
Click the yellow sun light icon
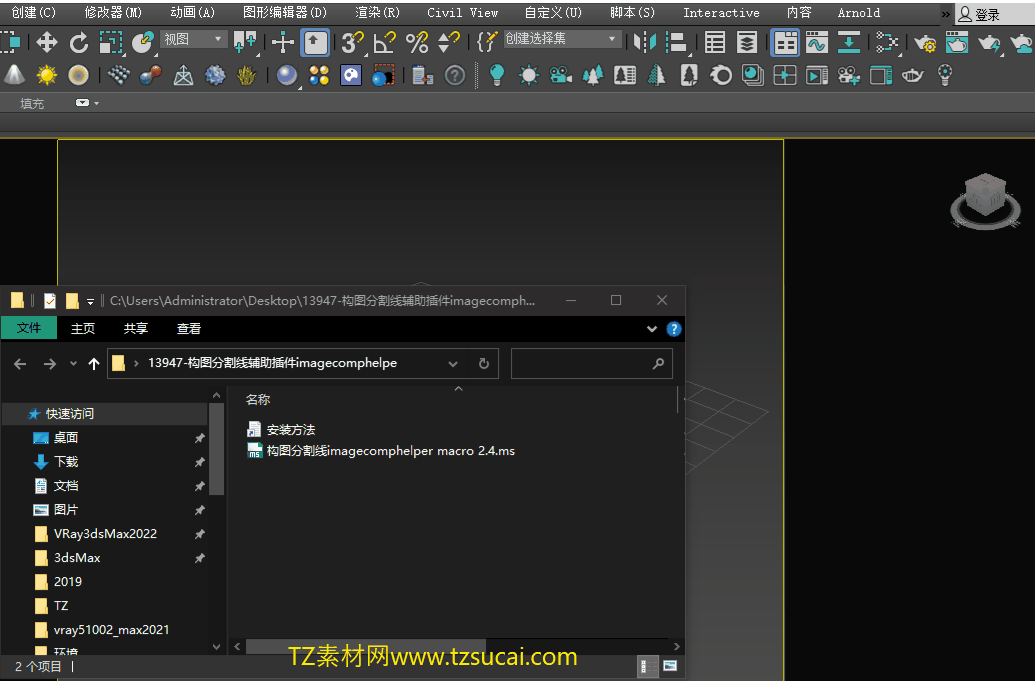(47, 75)
